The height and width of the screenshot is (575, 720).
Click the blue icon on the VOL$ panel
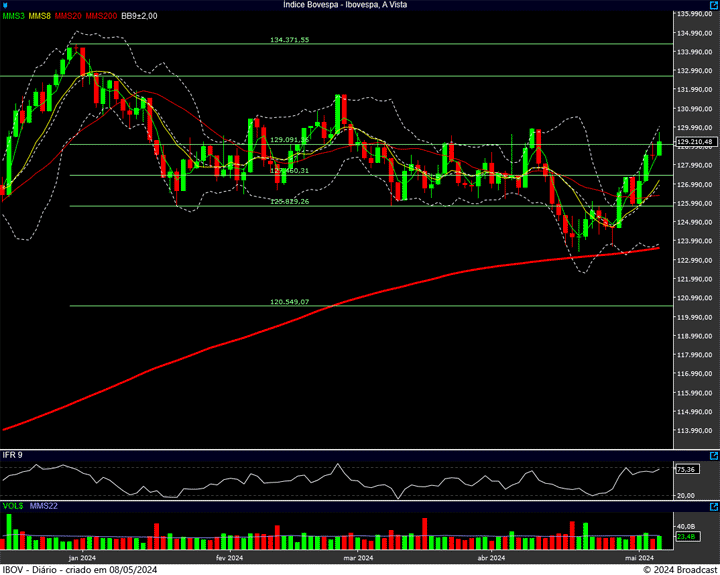714,506
